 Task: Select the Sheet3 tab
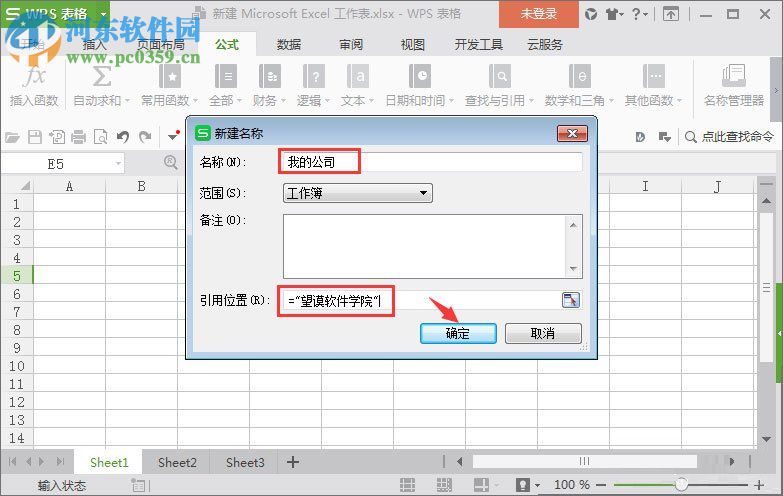coord(245,463)
